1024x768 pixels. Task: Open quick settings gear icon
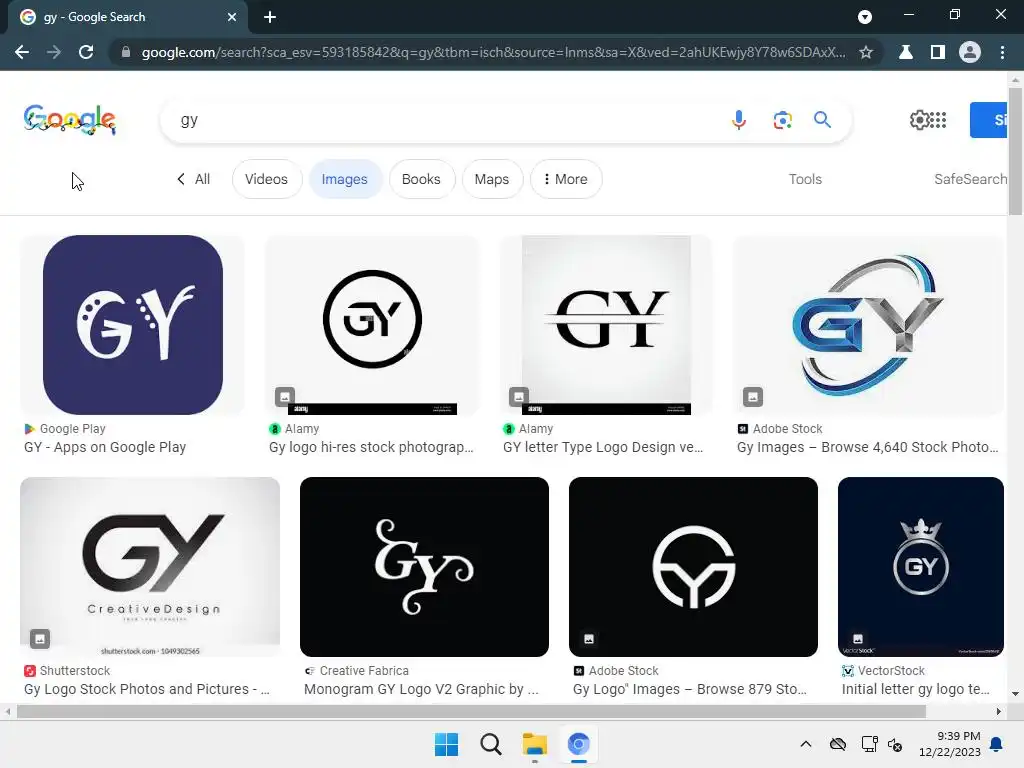click(x=919, y=120)
